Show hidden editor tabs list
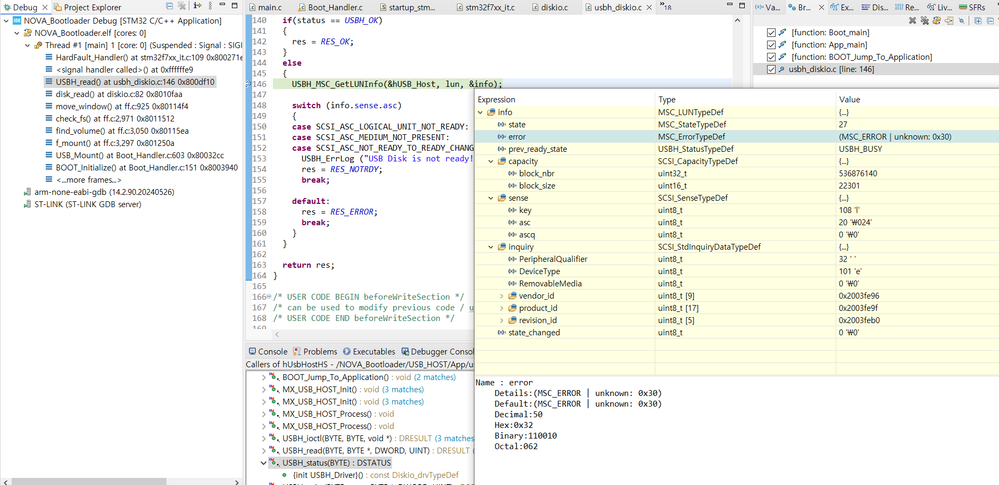 [665, 8]
